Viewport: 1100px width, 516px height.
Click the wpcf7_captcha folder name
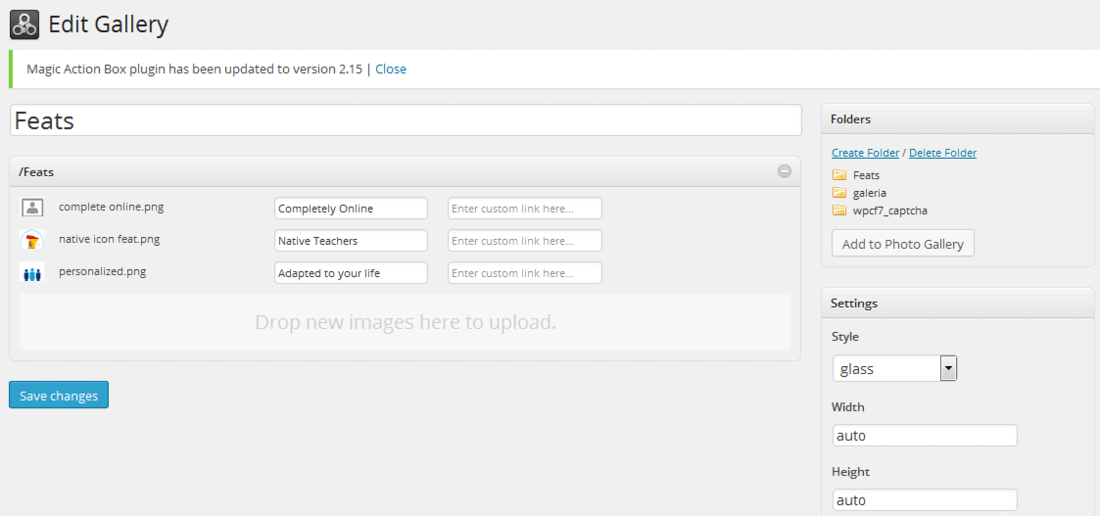[x=890, y=210]
